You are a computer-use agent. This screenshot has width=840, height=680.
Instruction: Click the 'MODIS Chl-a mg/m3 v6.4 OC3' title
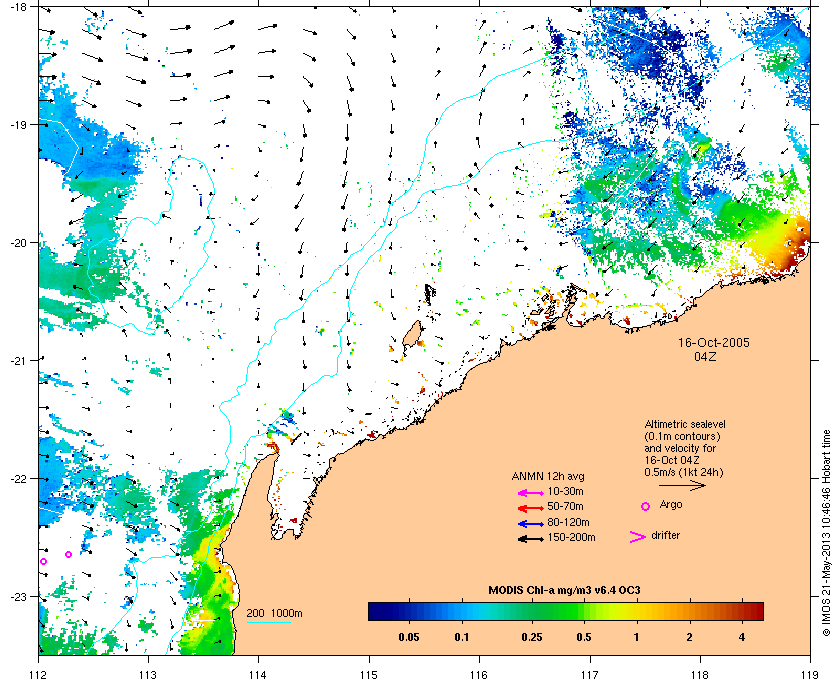tap(564, 591)
